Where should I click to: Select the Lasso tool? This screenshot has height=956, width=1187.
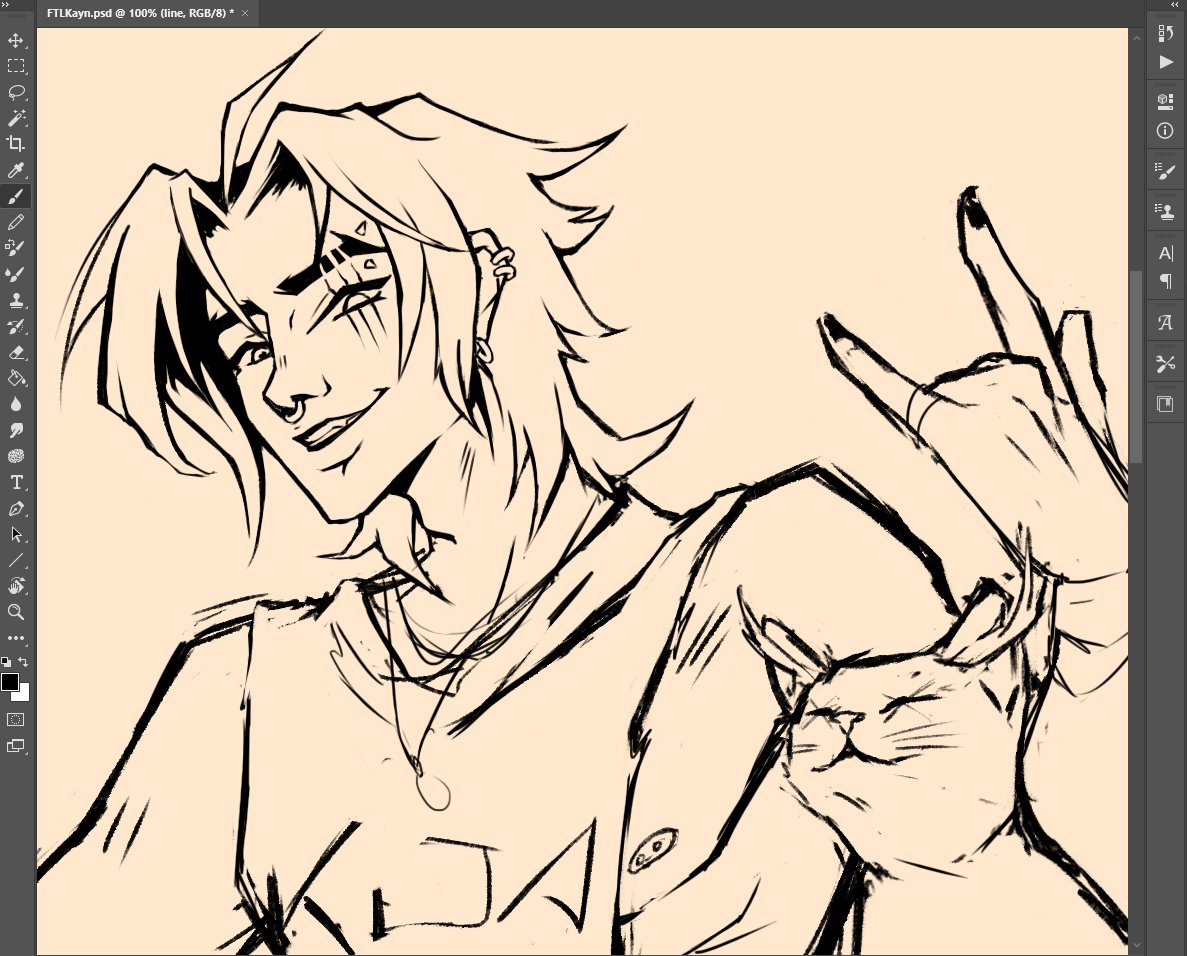click(16, 92)
